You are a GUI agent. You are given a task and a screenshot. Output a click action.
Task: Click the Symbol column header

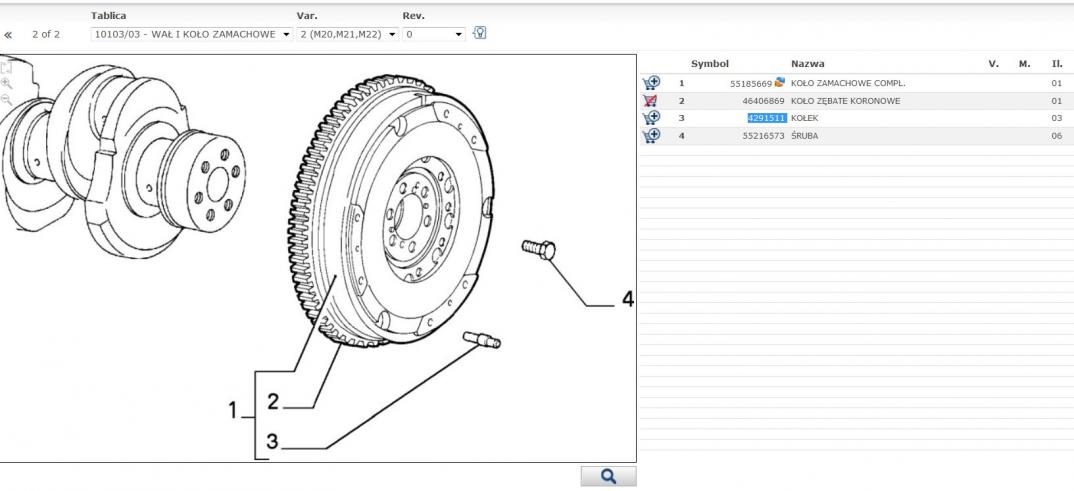tap(709, 64)
